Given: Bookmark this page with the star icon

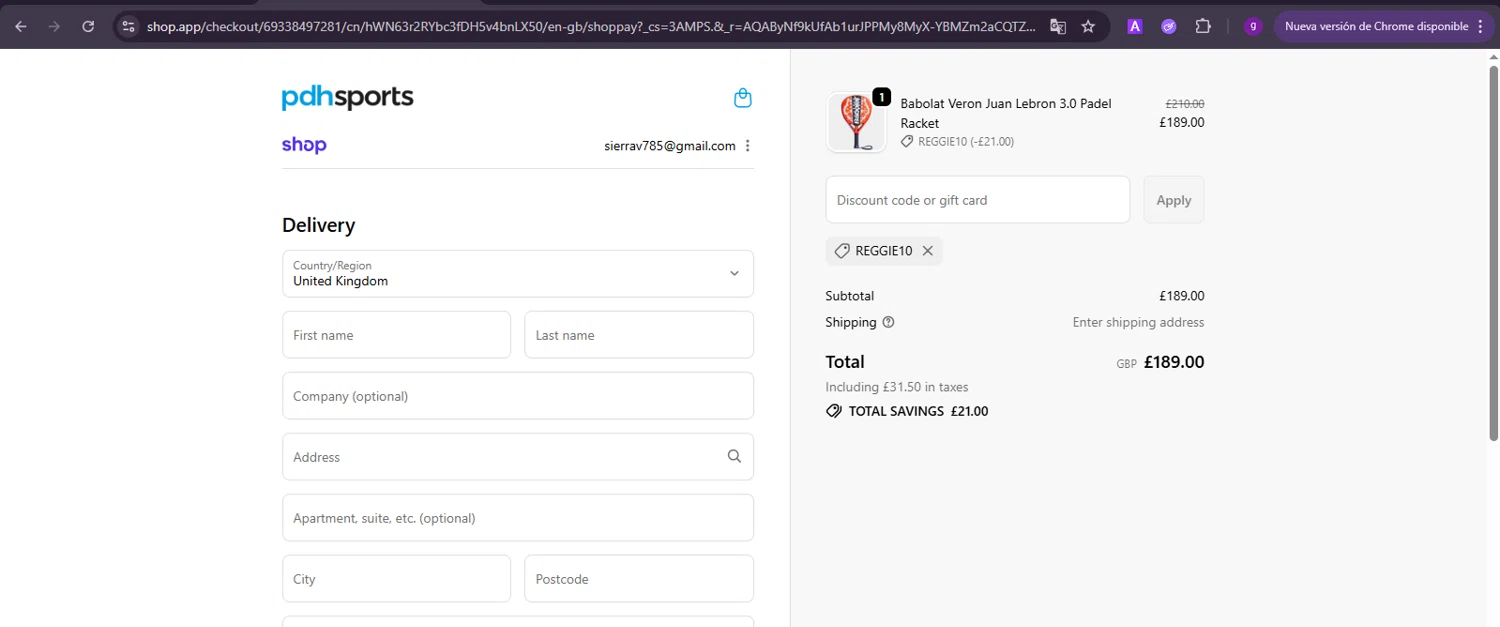Looking at the screenshot, I should tap(1088, 27).
